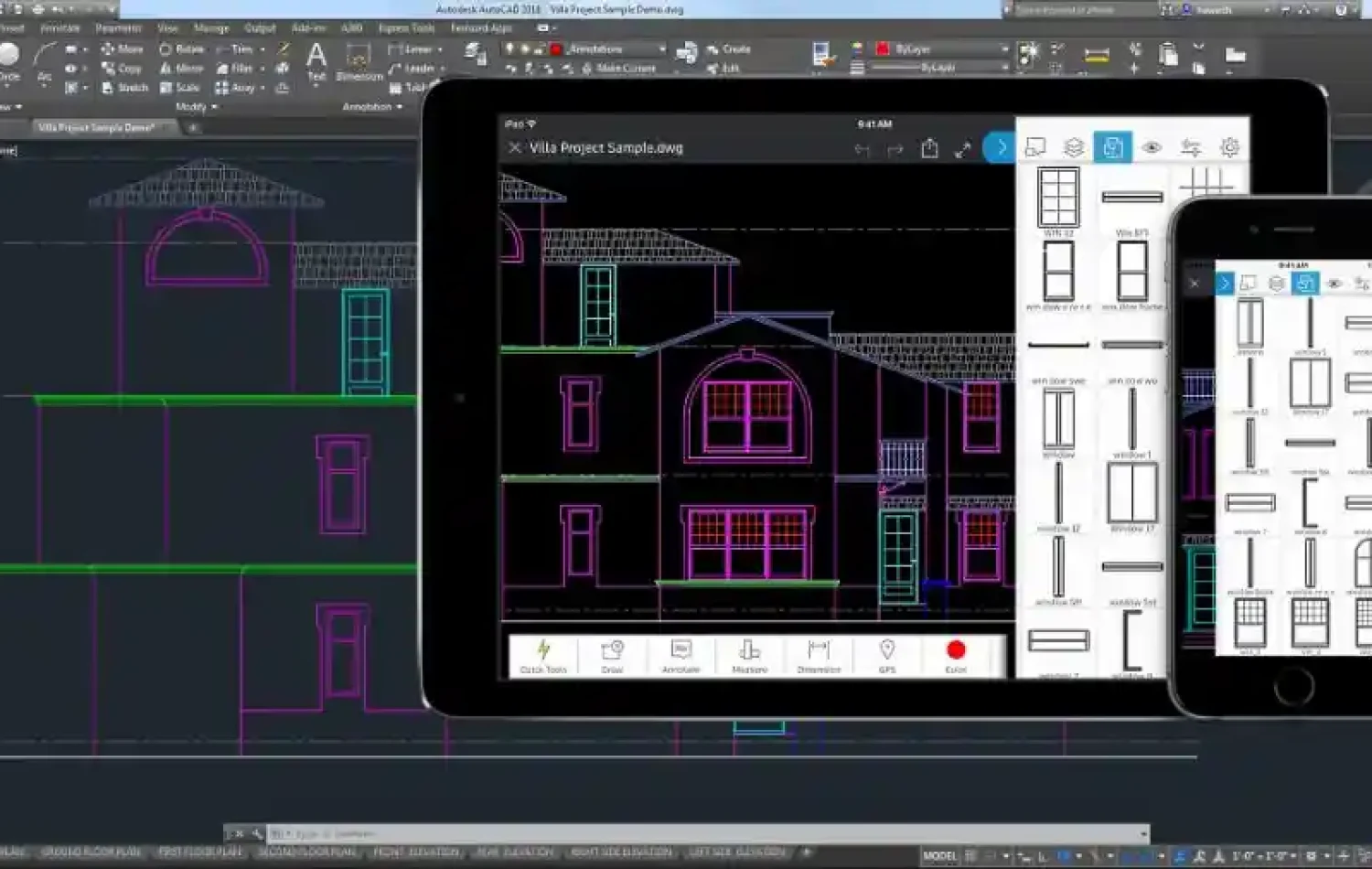Expand the Annotation panel
The width and height of the screenshot is (1372, 869).
pyautogui.click(x=372, y=107)
